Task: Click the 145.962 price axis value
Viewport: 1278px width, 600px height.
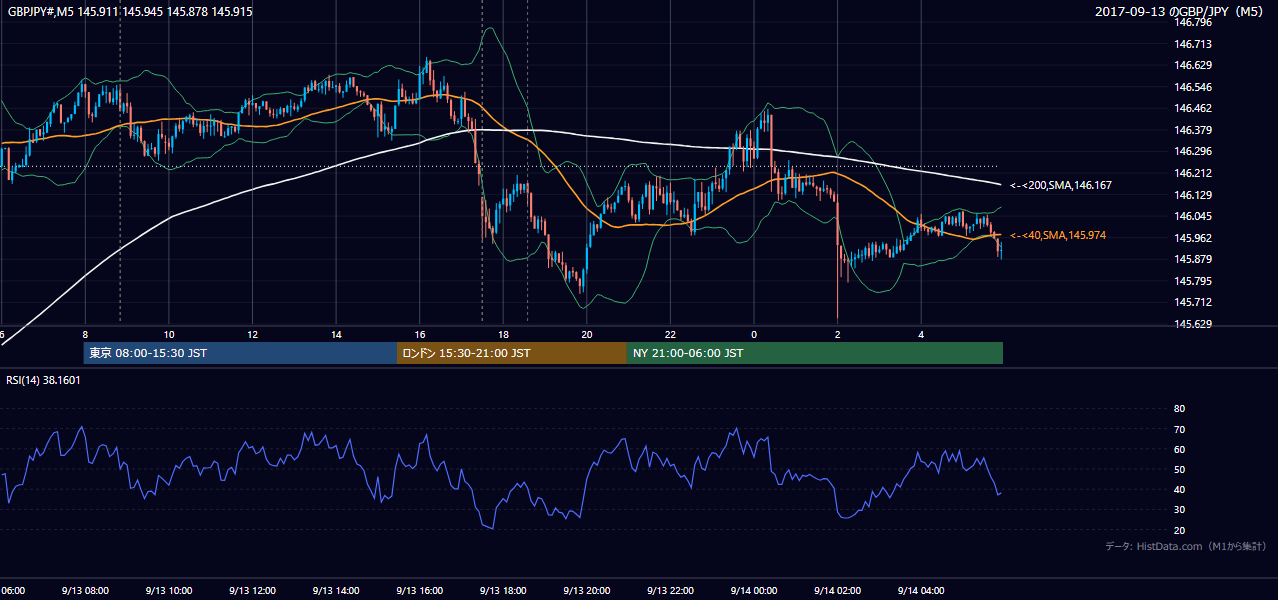Action: click(x=1194, y=238)
